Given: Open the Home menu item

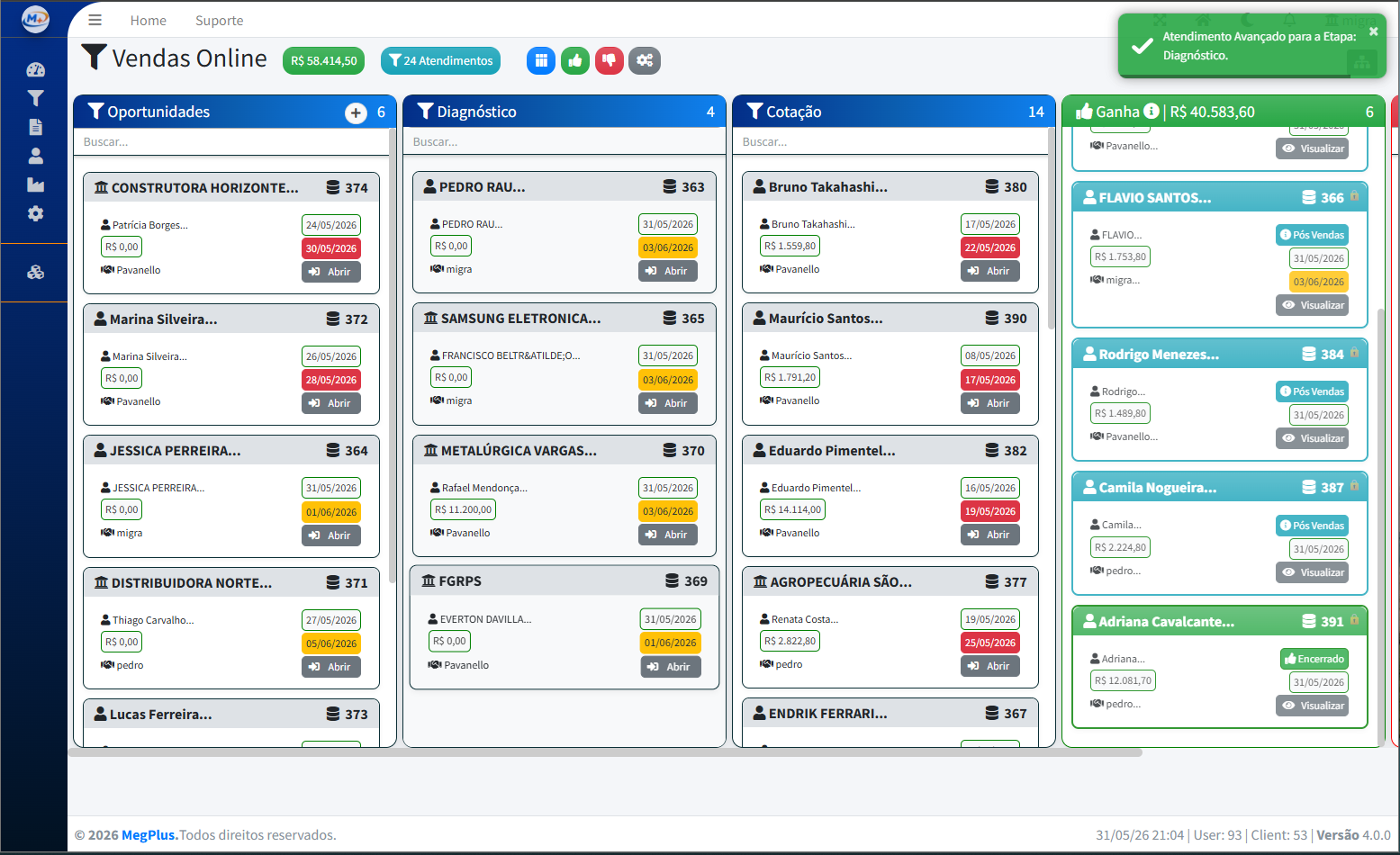Looking at the screenshot, I should 148,21.
